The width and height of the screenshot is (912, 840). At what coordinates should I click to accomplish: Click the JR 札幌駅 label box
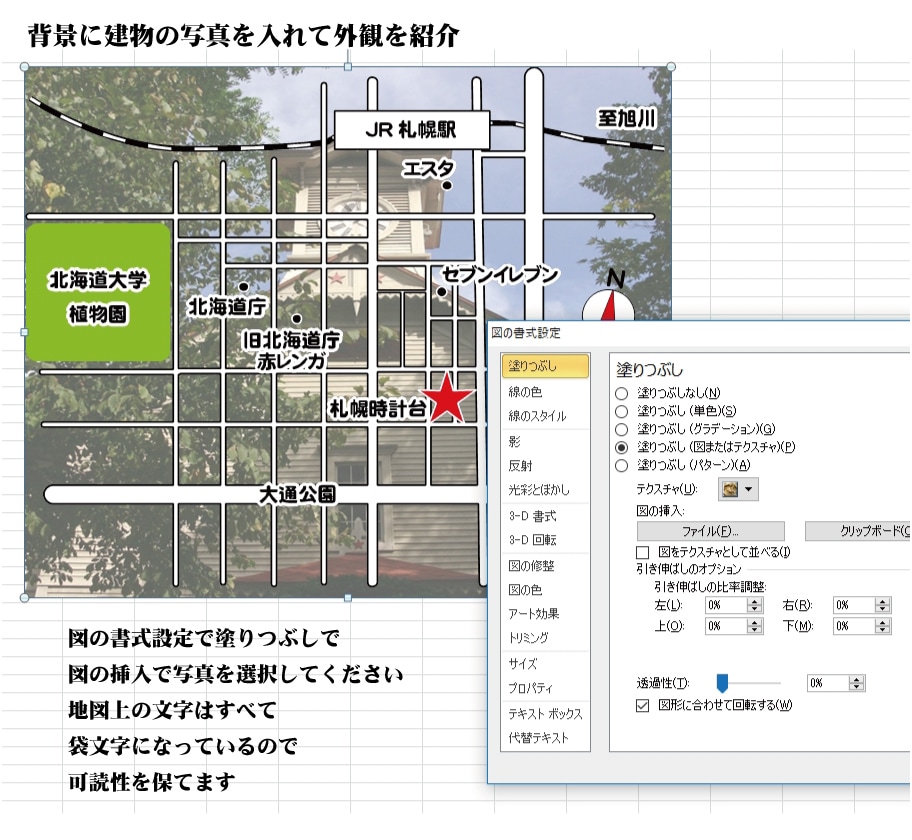pos(412,130)
